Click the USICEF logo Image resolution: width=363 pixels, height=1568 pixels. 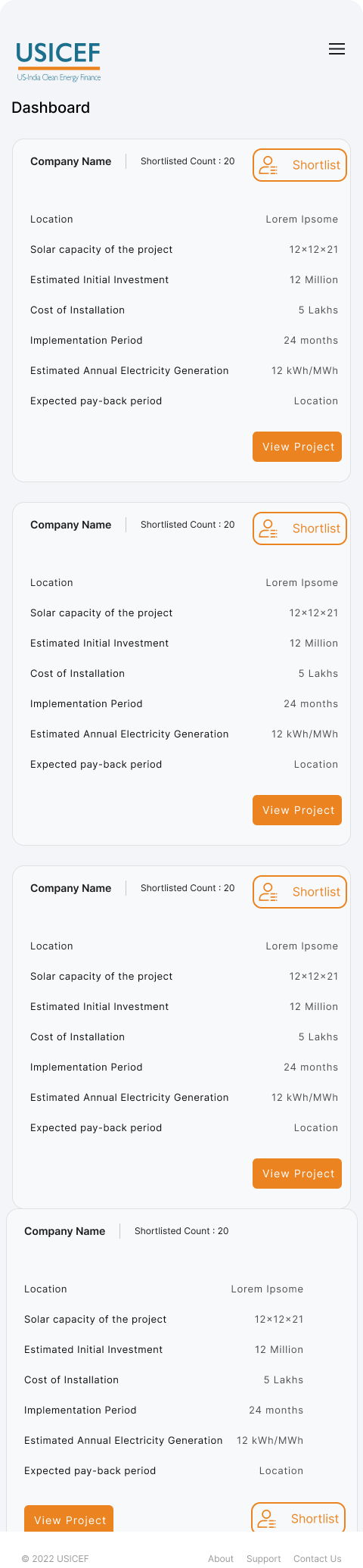(59, 62)
